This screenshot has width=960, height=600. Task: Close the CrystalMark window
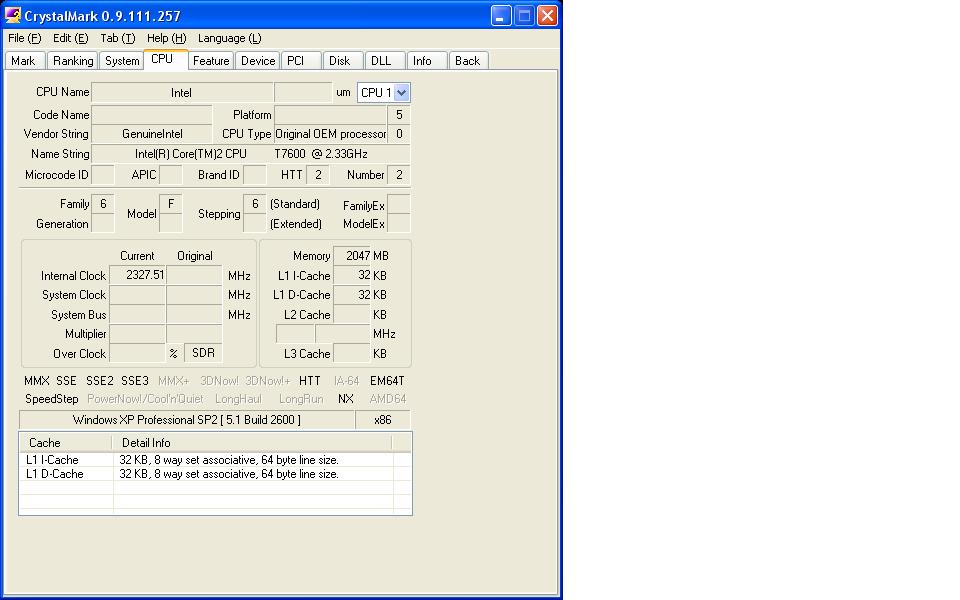click(x=547, y=15)
